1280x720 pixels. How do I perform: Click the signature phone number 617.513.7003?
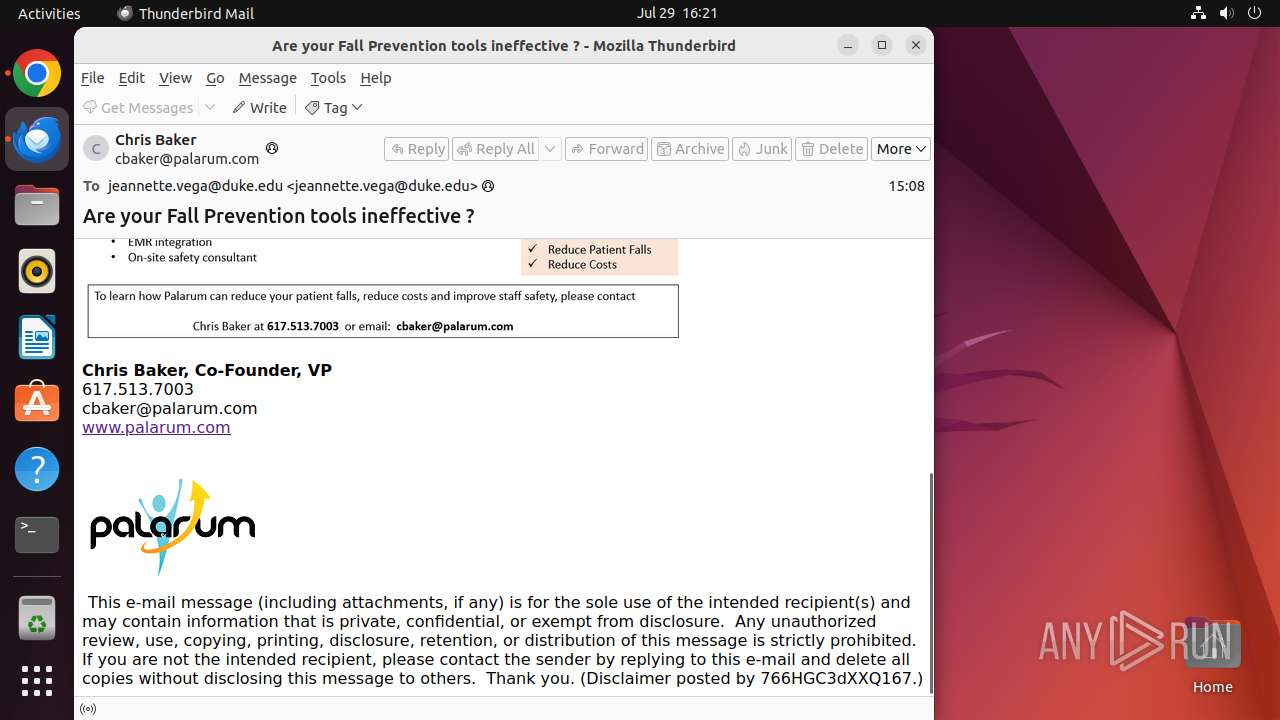pos(138,389)
